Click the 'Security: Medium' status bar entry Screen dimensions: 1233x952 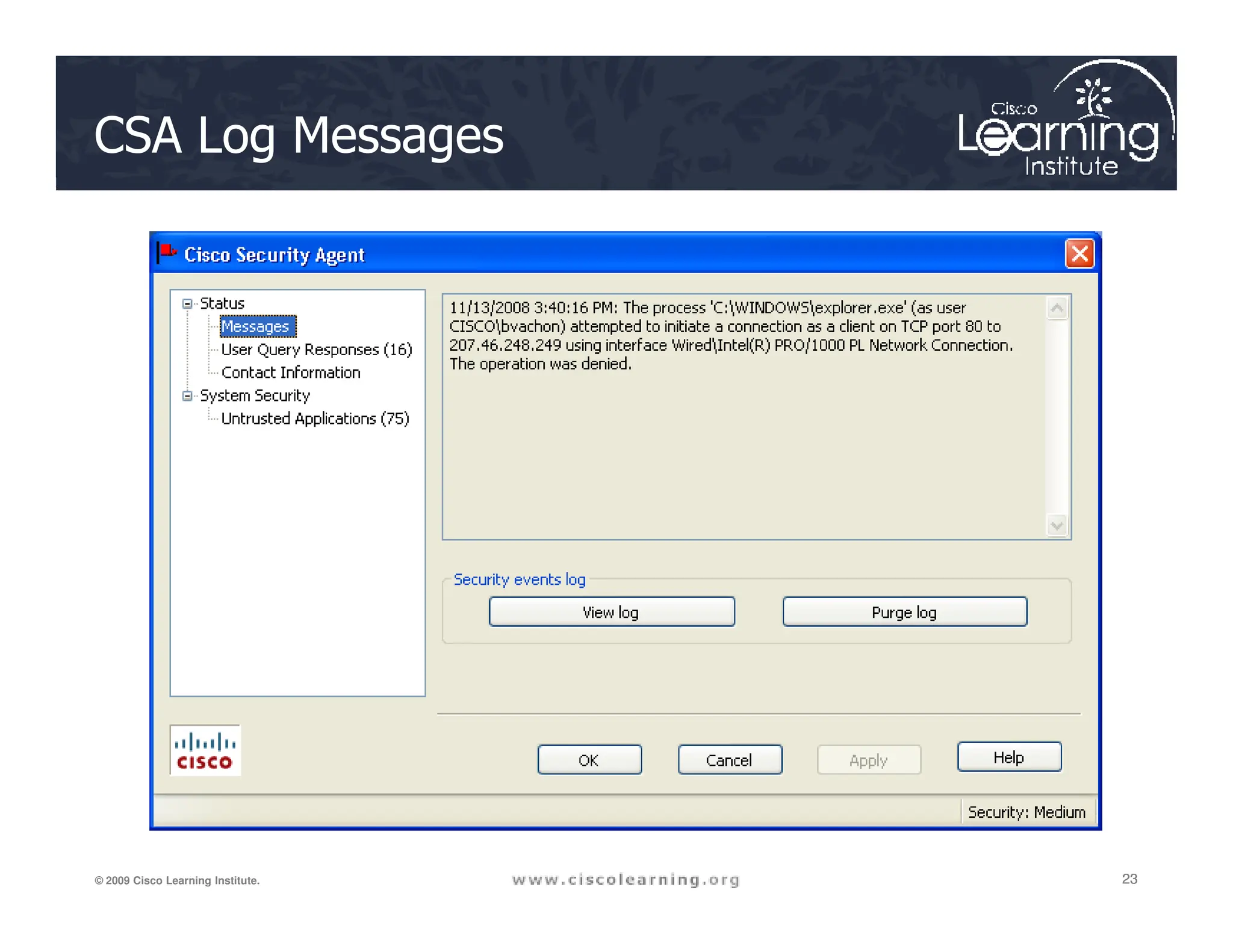pos(1026,812)
